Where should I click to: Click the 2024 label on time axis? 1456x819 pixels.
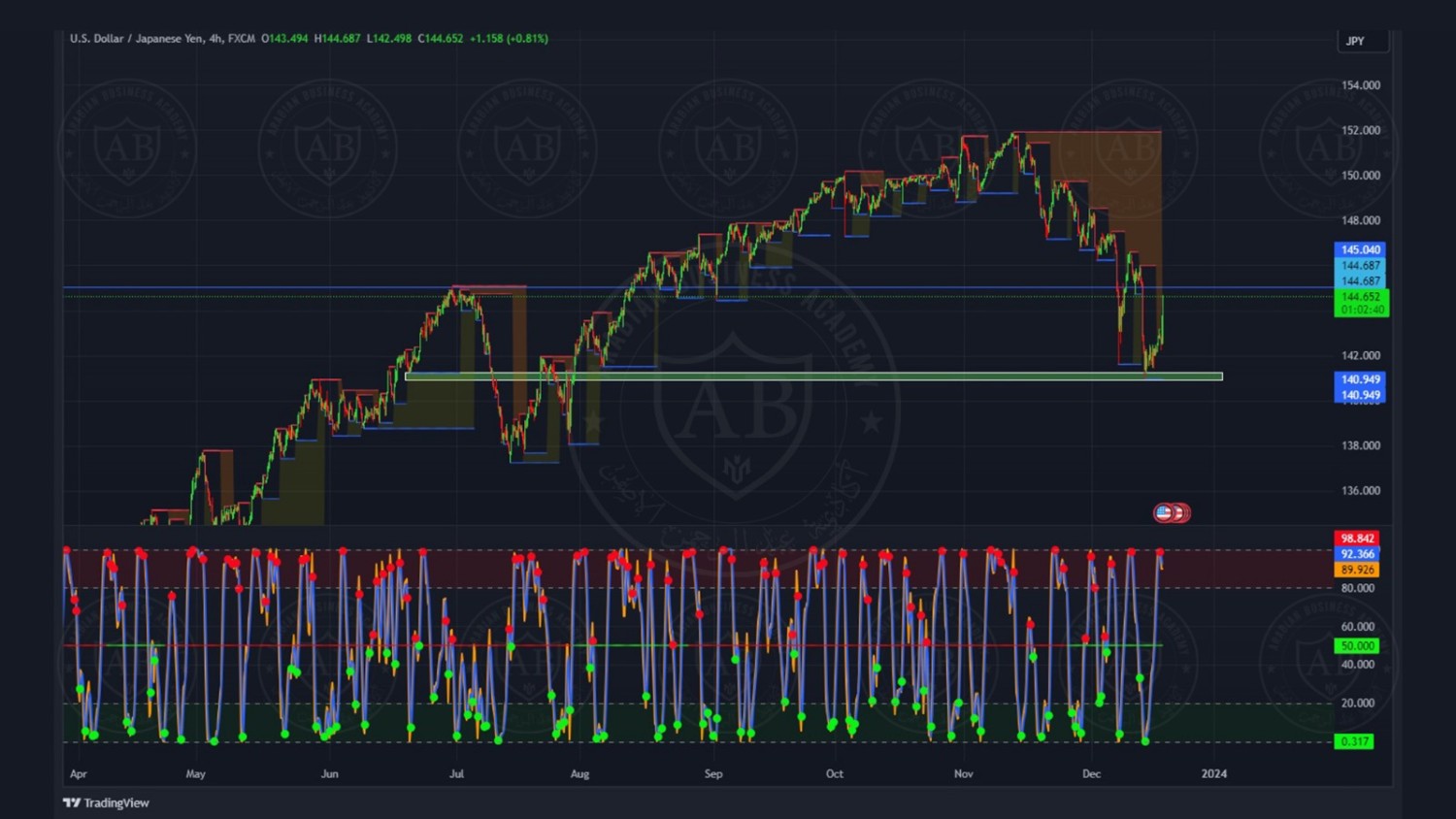[1213, 773]
